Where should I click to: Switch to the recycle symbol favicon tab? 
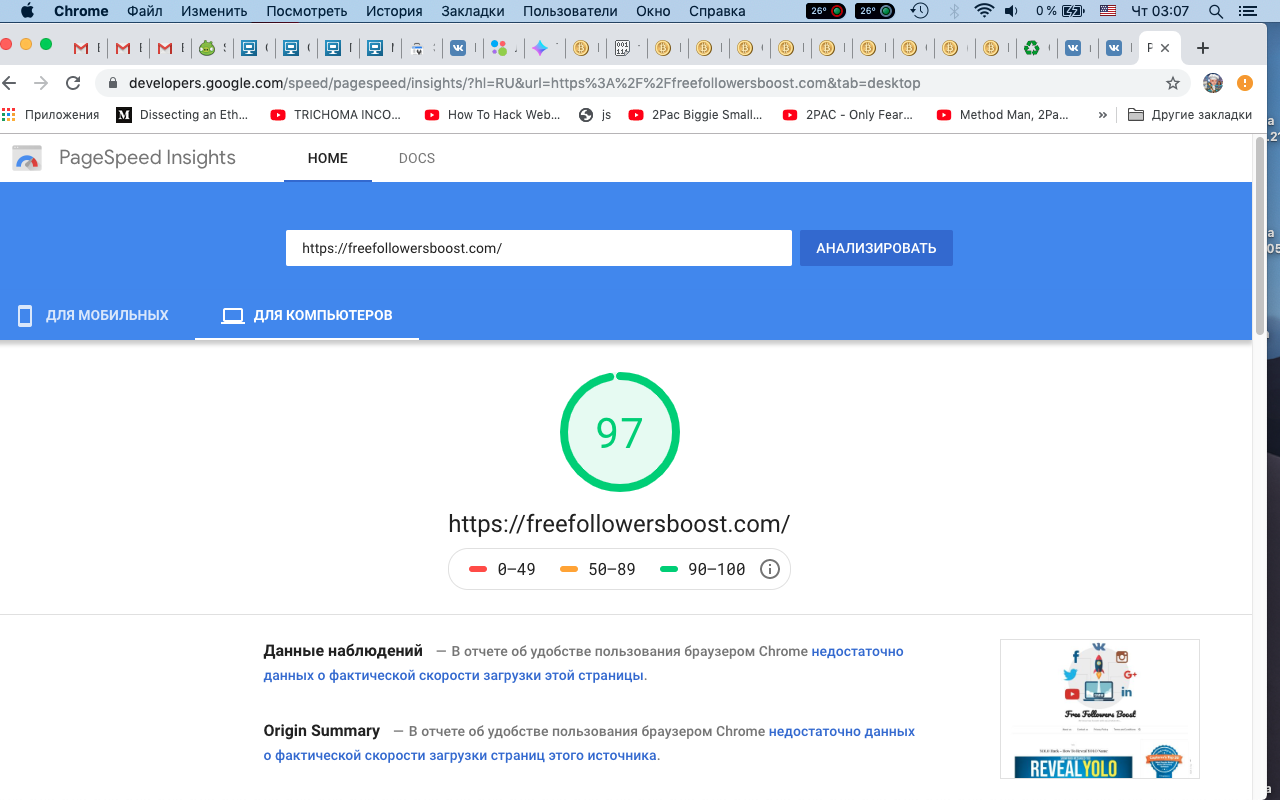click(1031, 48)
